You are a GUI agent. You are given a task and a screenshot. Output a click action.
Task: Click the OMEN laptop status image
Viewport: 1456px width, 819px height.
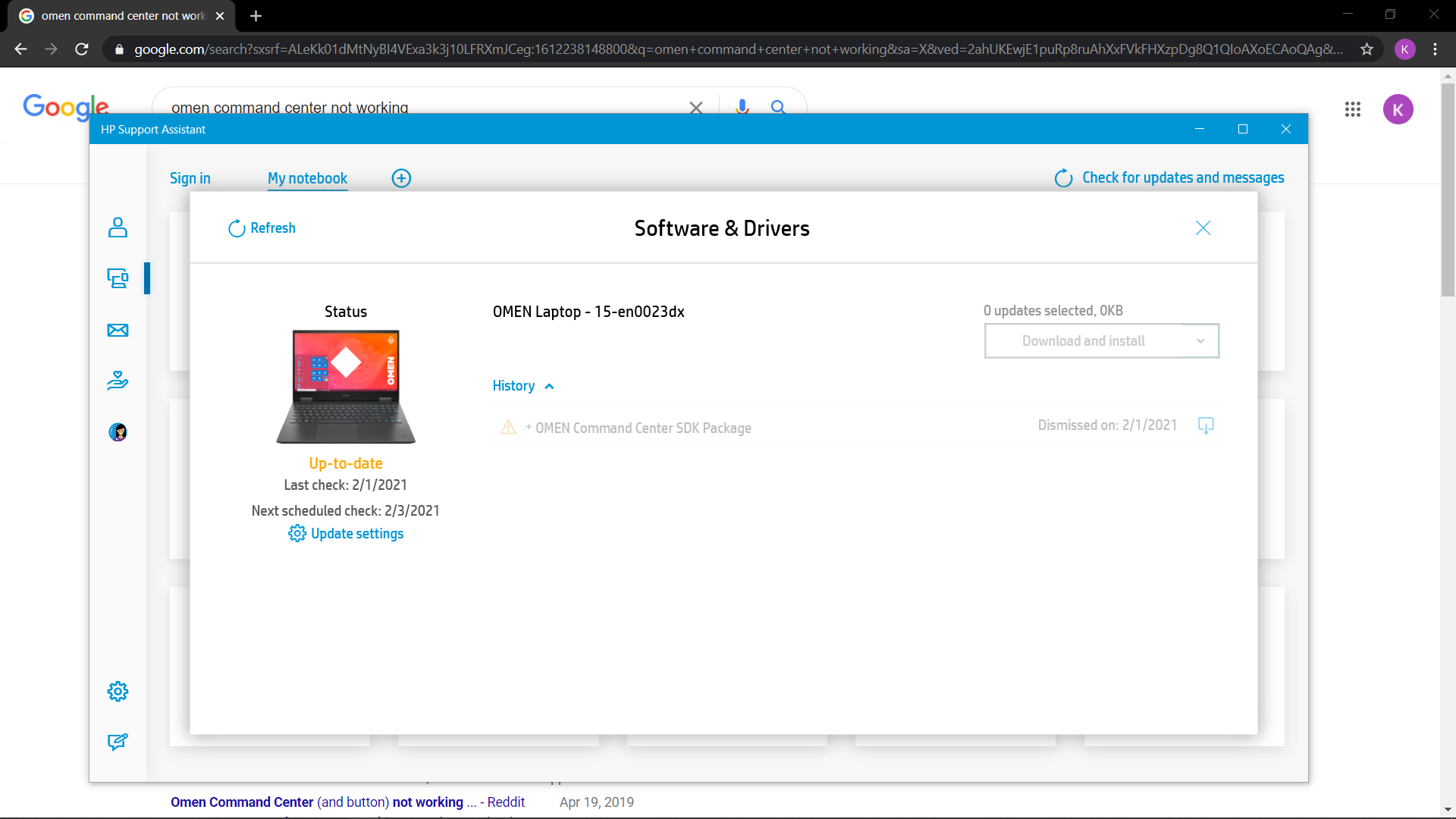click(346, 387)
